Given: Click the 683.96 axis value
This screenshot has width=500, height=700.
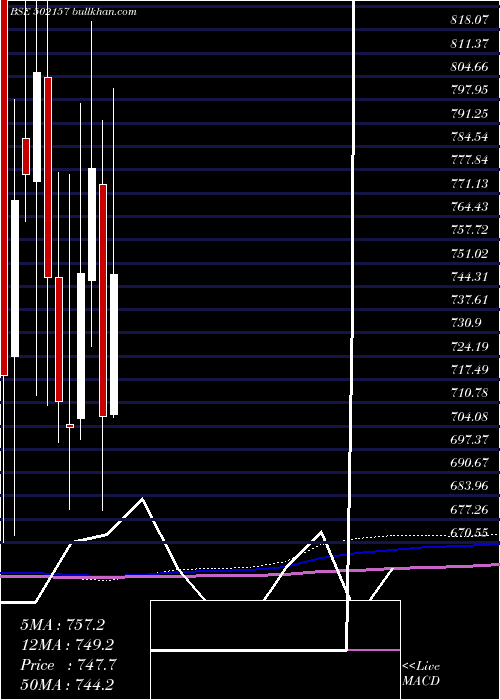Looking at the screenshot, I should (x=469, y=486).
